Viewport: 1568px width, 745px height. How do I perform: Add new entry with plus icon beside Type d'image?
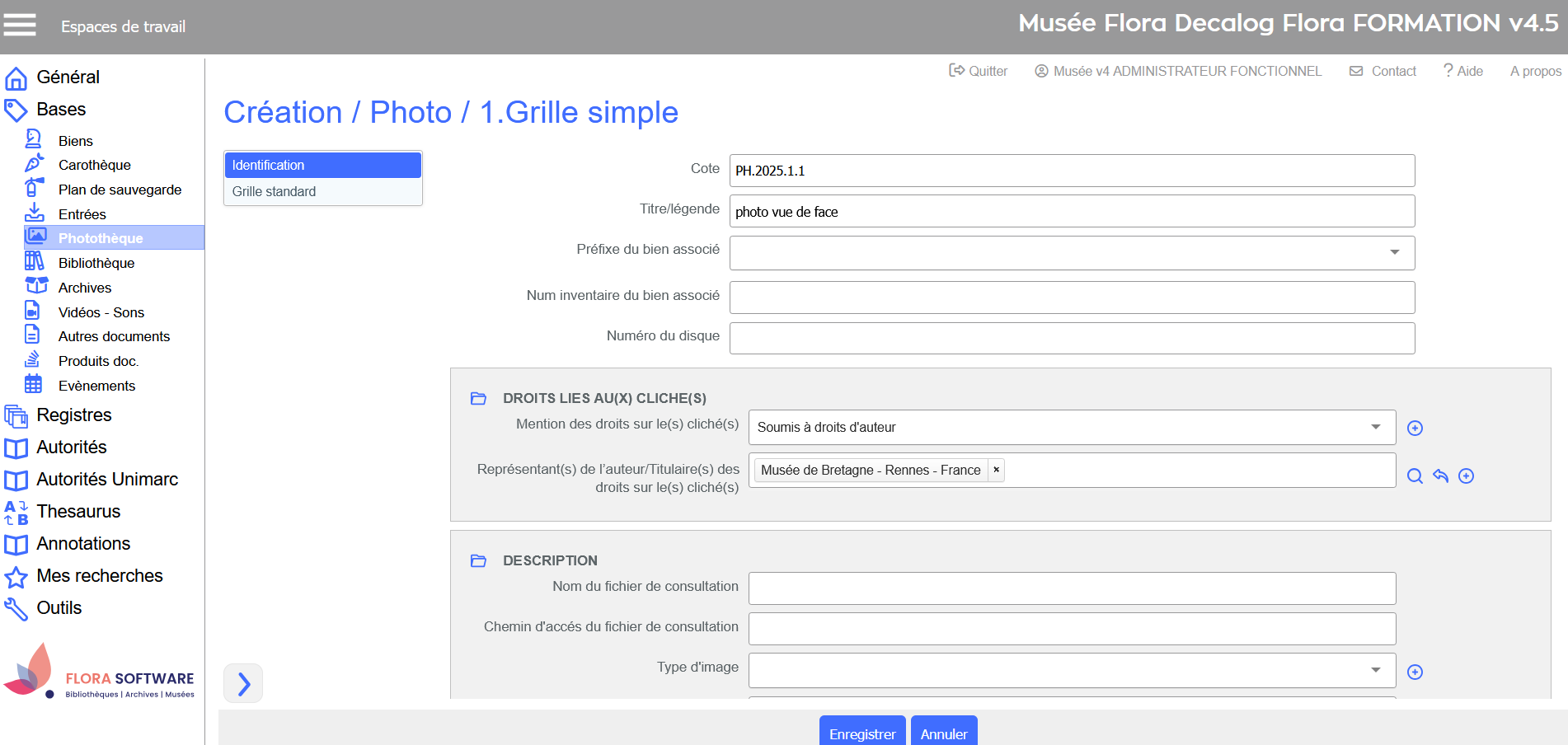tap(1415, 672)
